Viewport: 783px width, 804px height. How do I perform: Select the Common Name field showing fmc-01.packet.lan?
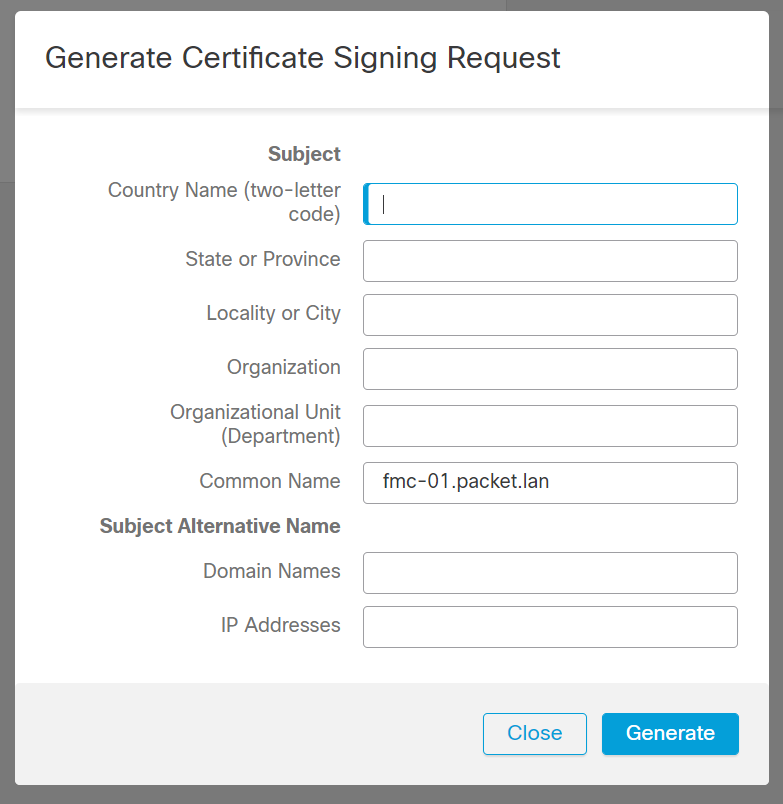click(x=550, y=483)
